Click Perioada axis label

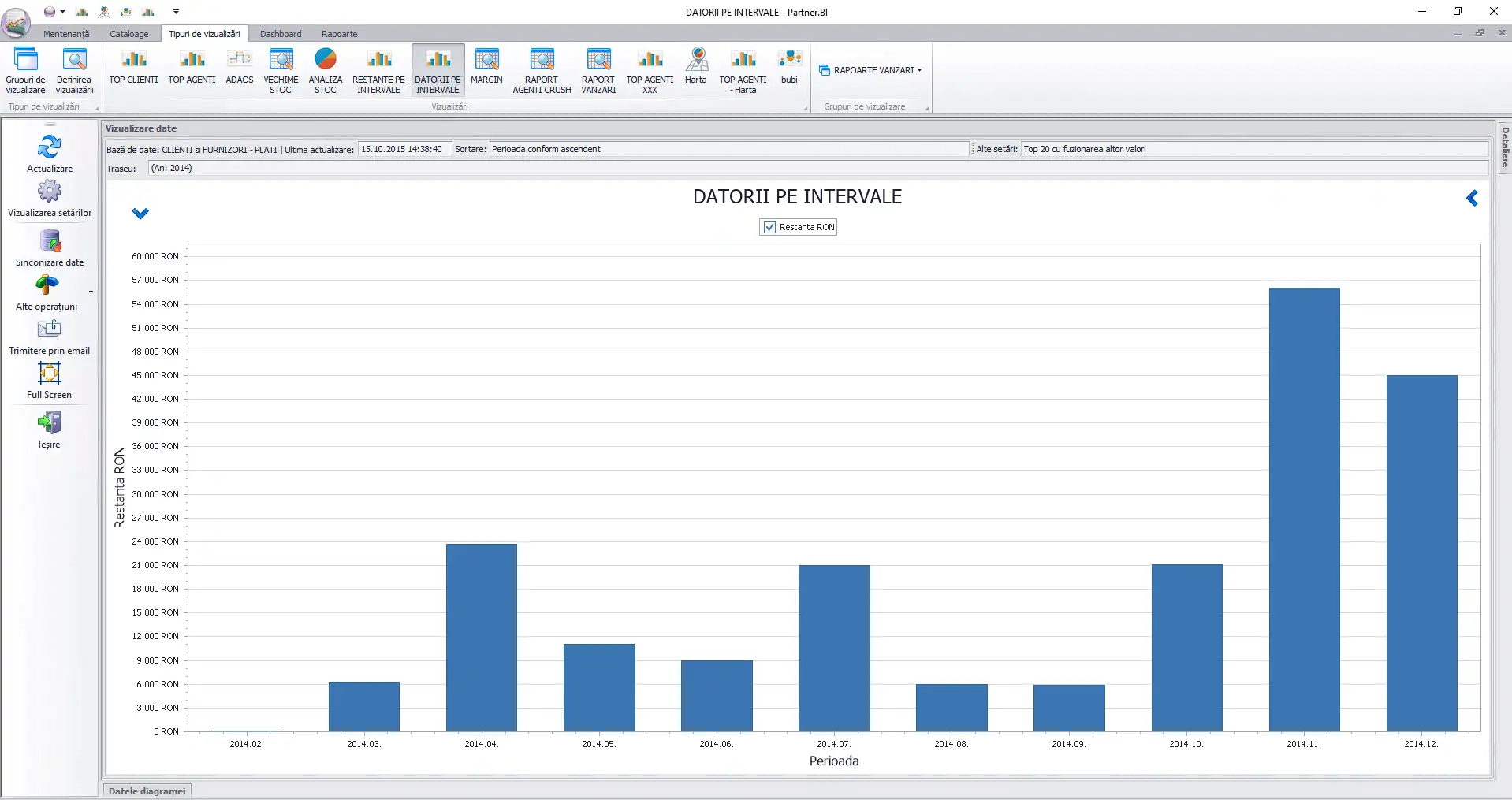[834, 761]
